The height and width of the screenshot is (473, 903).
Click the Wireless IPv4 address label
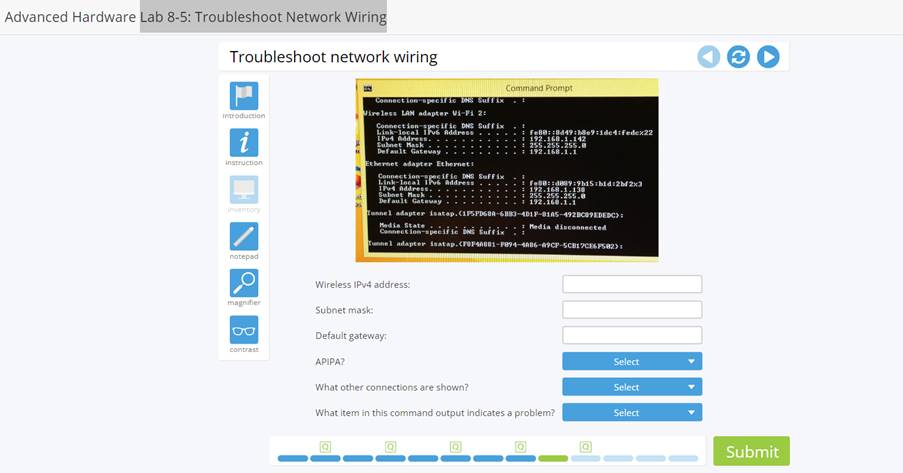click(362, 285)
